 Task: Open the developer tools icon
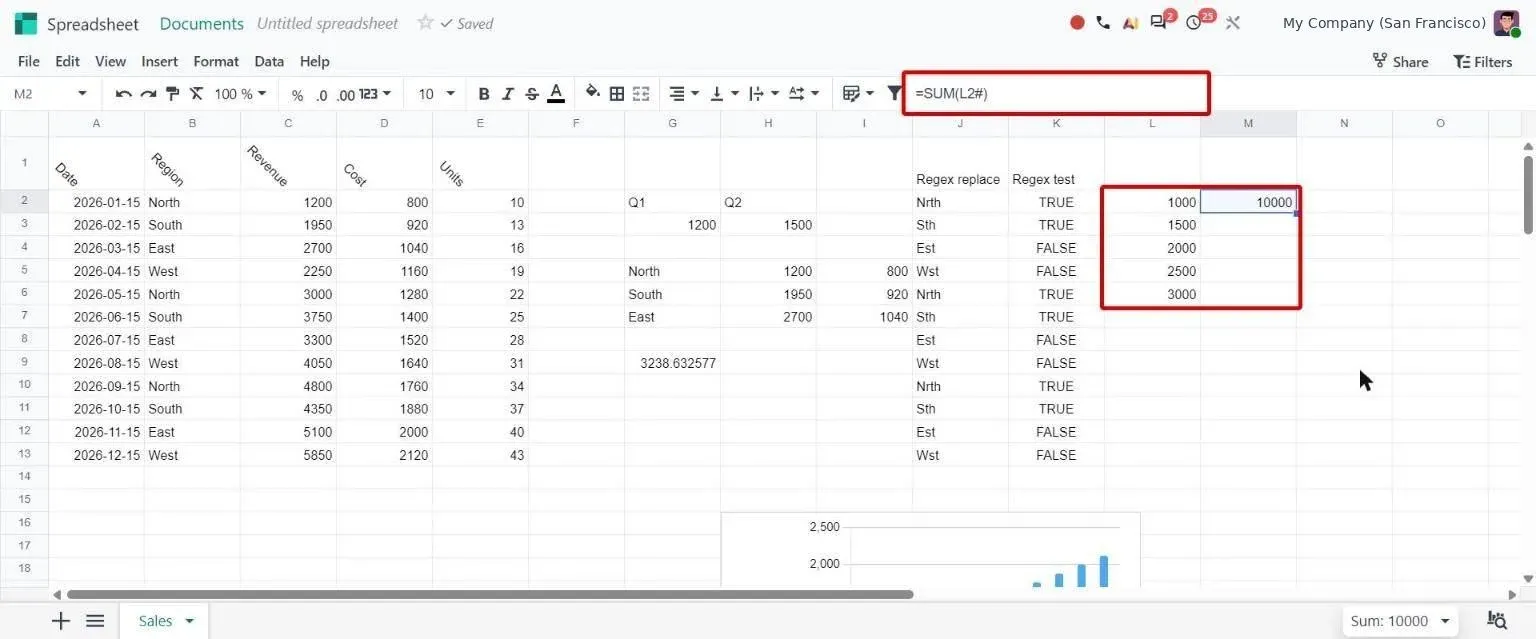click(x=1232, y=22)
